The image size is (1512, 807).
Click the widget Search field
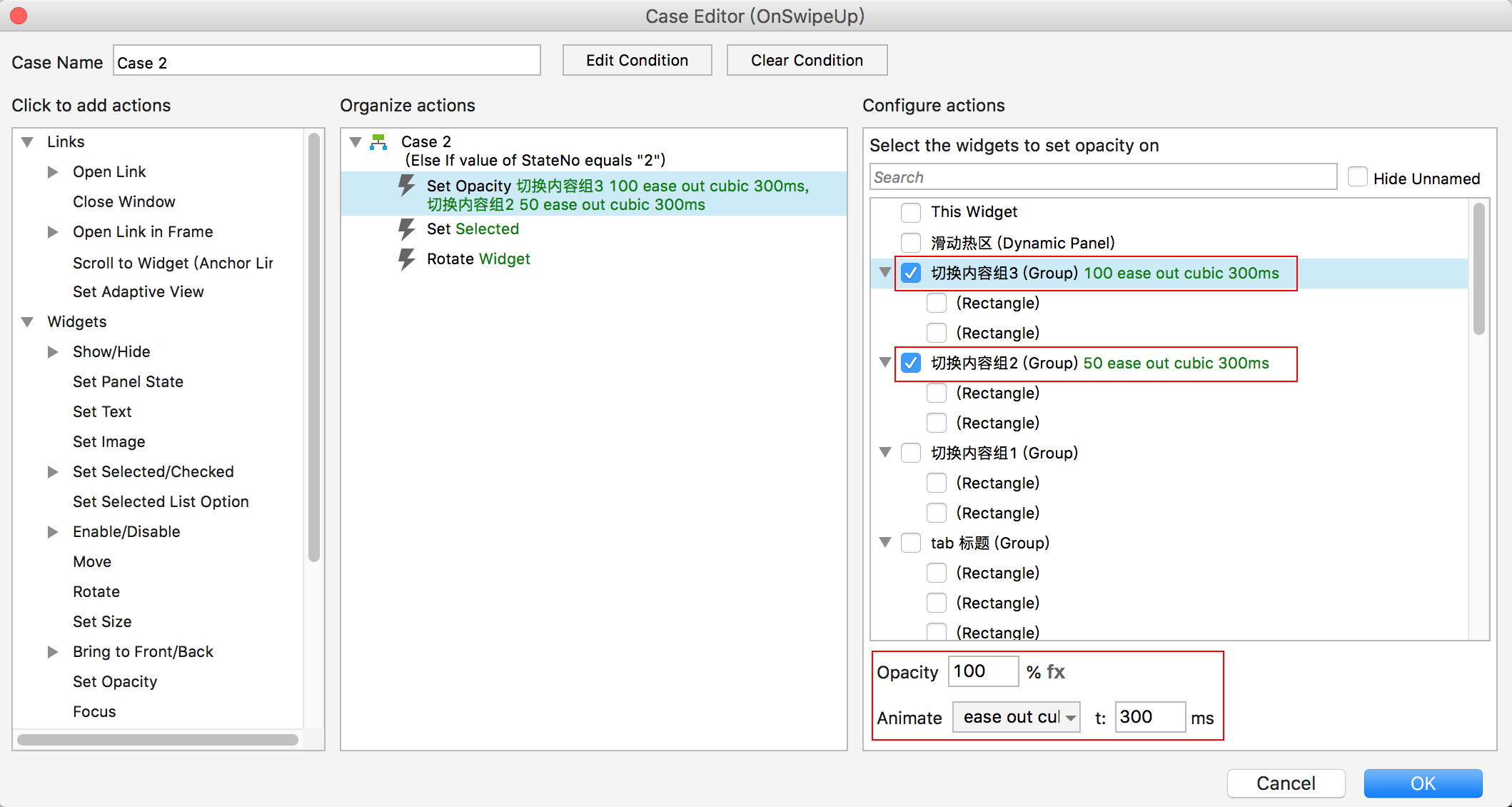(1102, 177)
